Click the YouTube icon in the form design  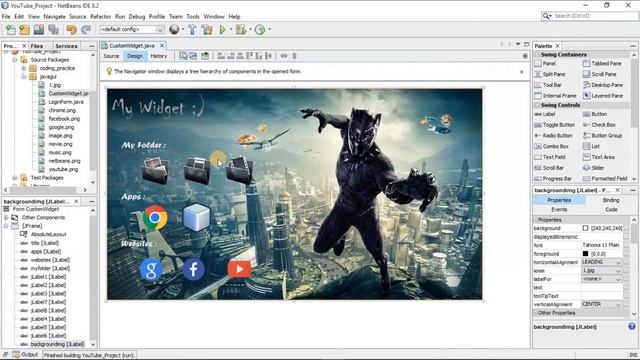pyautogui.click(x=239, y=269)
